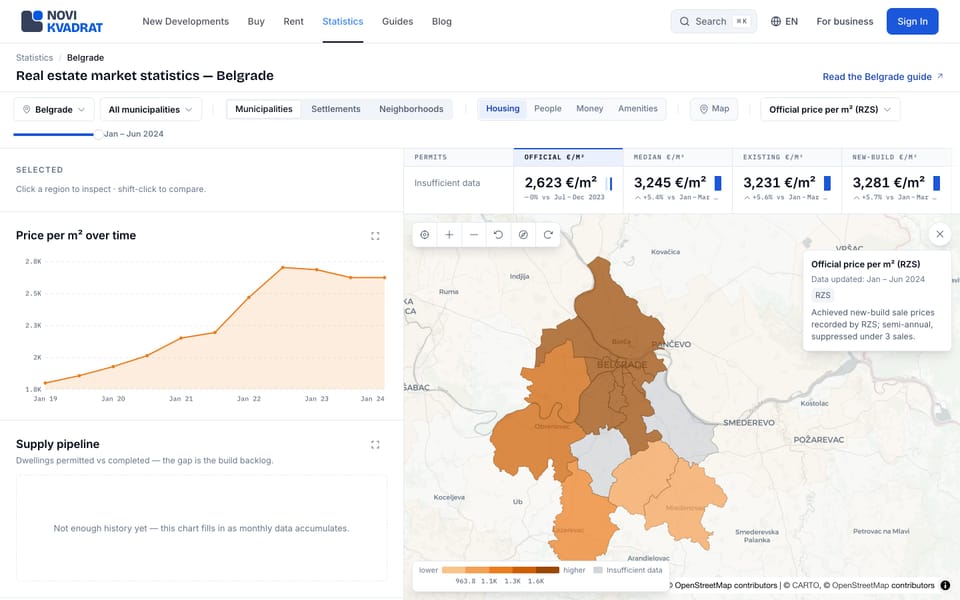960x600 pixels.
Task: Select Municipalities granularity
Action: click(264, 109)
